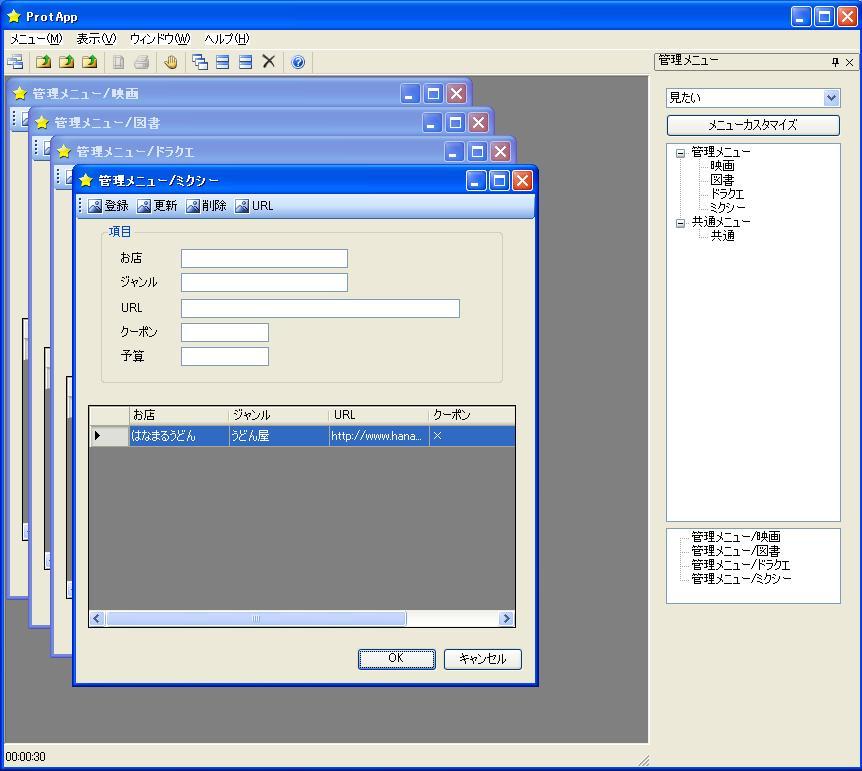Screen dimensions: 862x771
Task: Click the 予算 input field
Action: coord(225,356)
